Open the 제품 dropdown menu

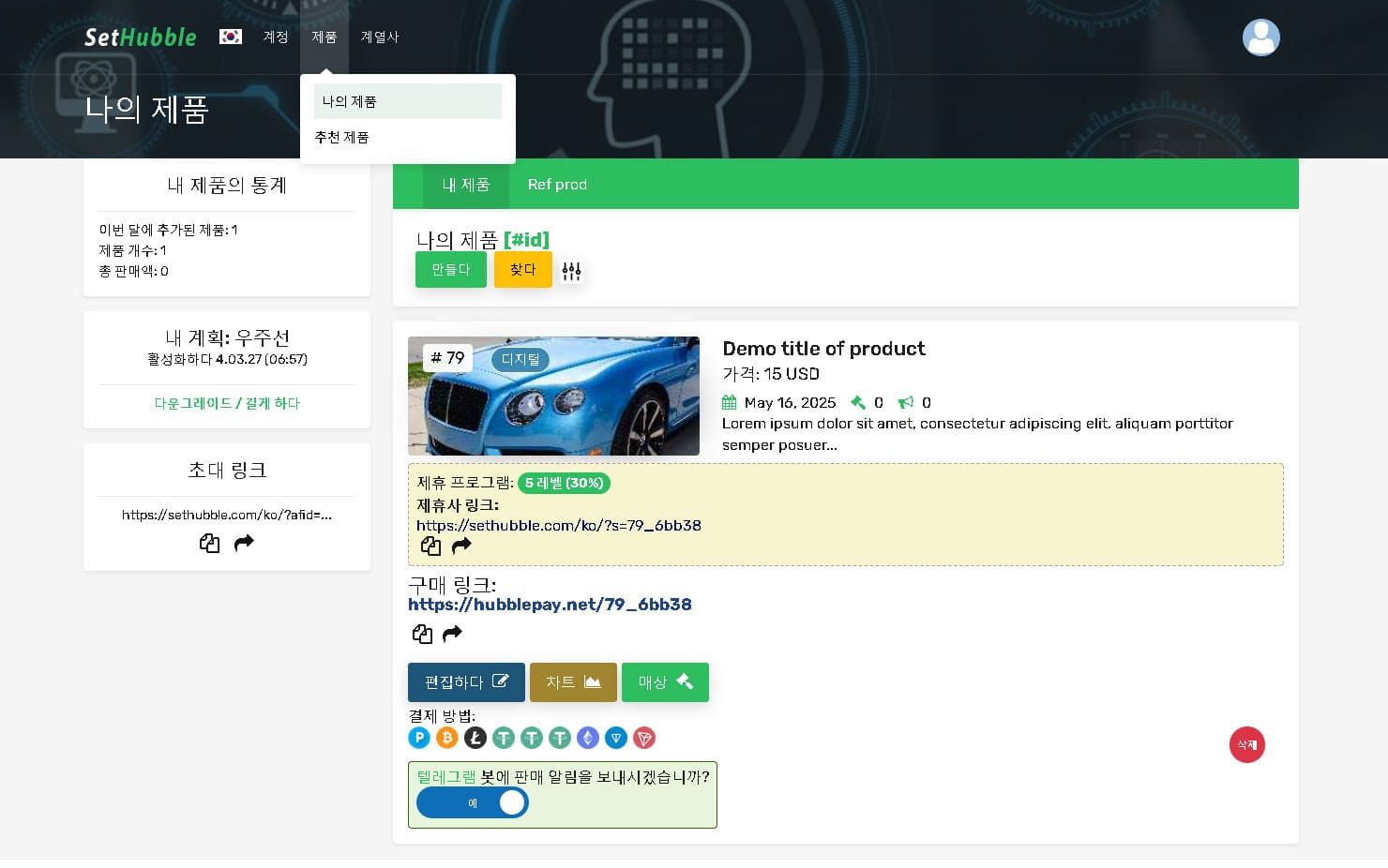[324, 37]
